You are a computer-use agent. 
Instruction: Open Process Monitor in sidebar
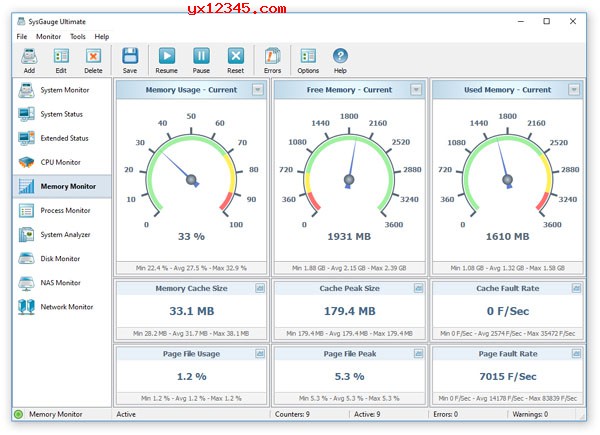[62, 210]
